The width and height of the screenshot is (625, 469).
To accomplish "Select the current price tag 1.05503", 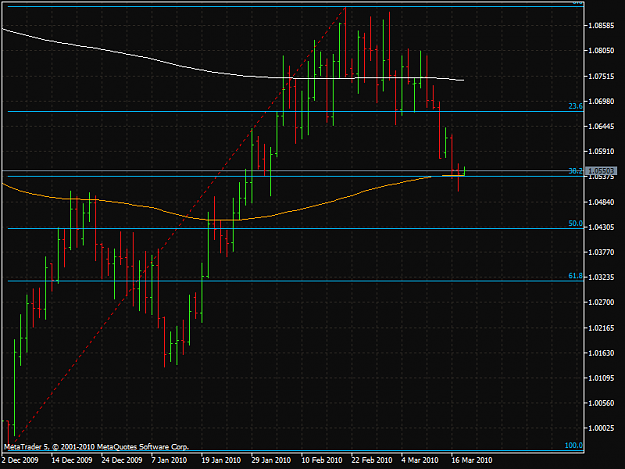I will [602, 171].
